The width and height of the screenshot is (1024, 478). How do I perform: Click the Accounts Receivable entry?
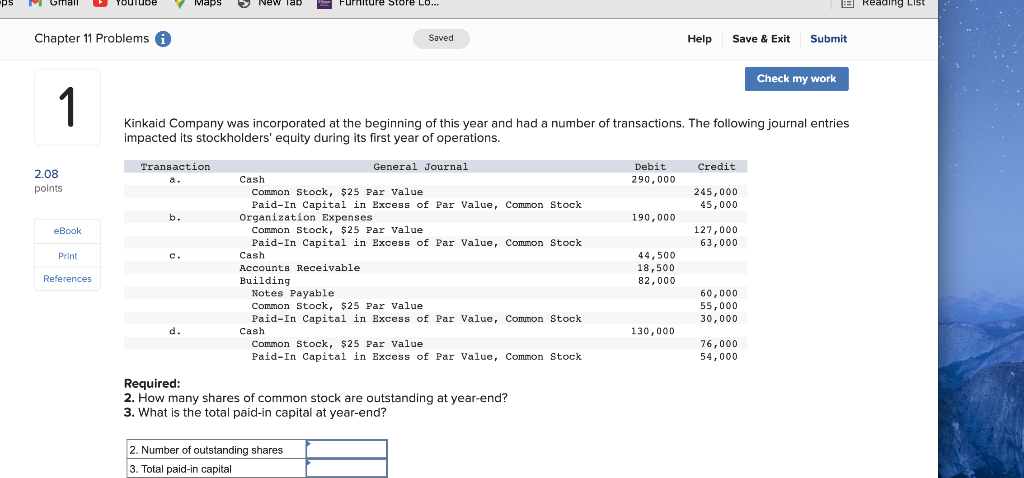pyautogui.click(x=300, y=268)
